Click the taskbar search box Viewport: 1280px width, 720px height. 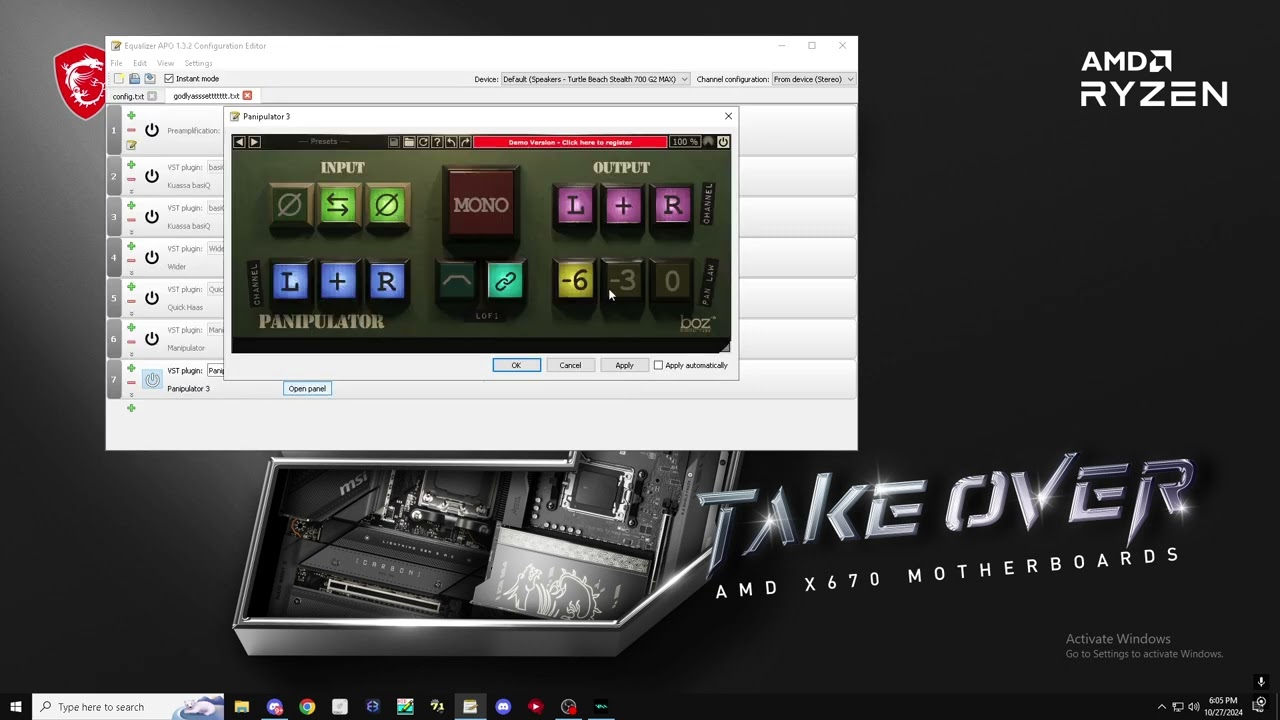click(128, 707)
